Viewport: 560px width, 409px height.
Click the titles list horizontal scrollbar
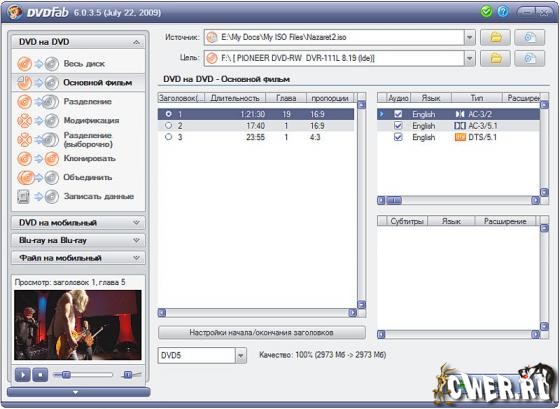[257, 313]
